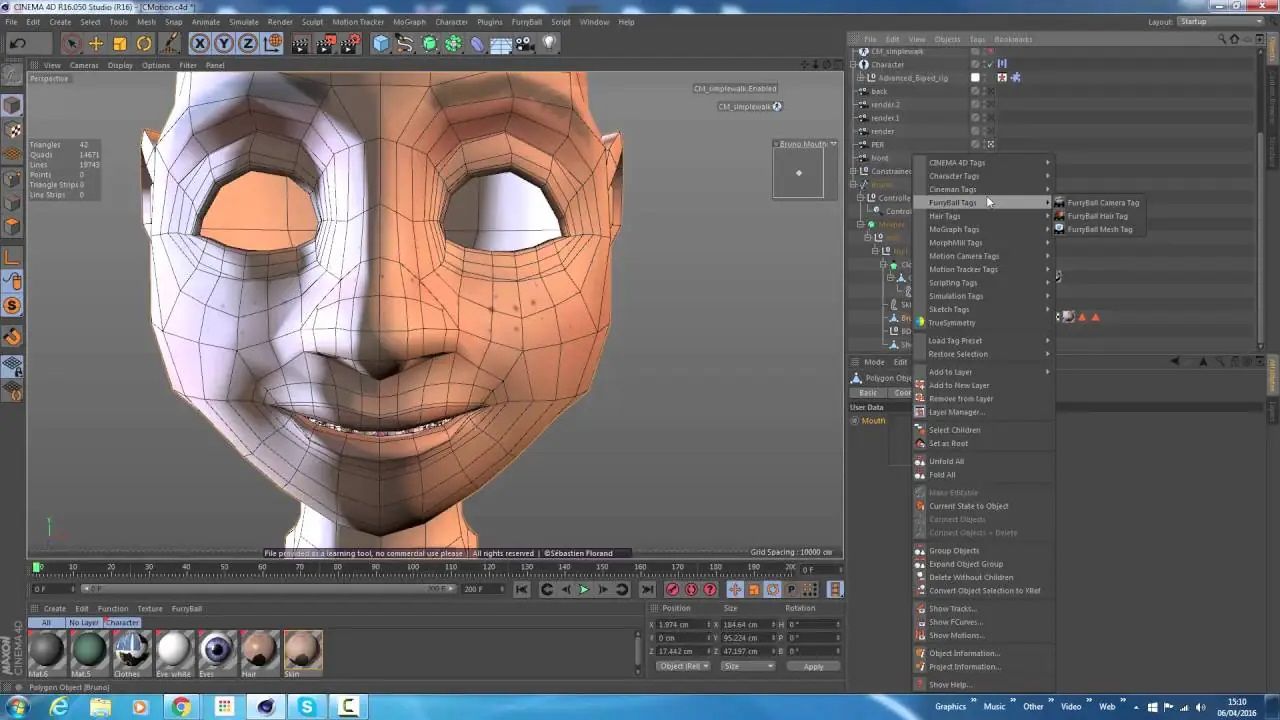
Task: Expand the Character object in Object Manager
Action: (x=852, y=64)
